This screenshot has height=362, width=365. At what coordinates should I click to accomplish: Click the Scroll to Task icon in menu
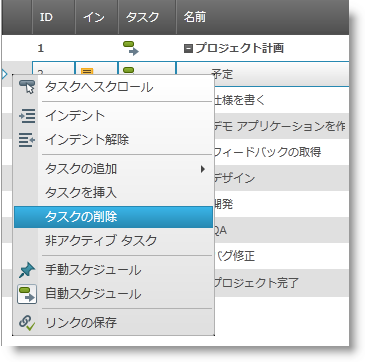coord(27,87)
